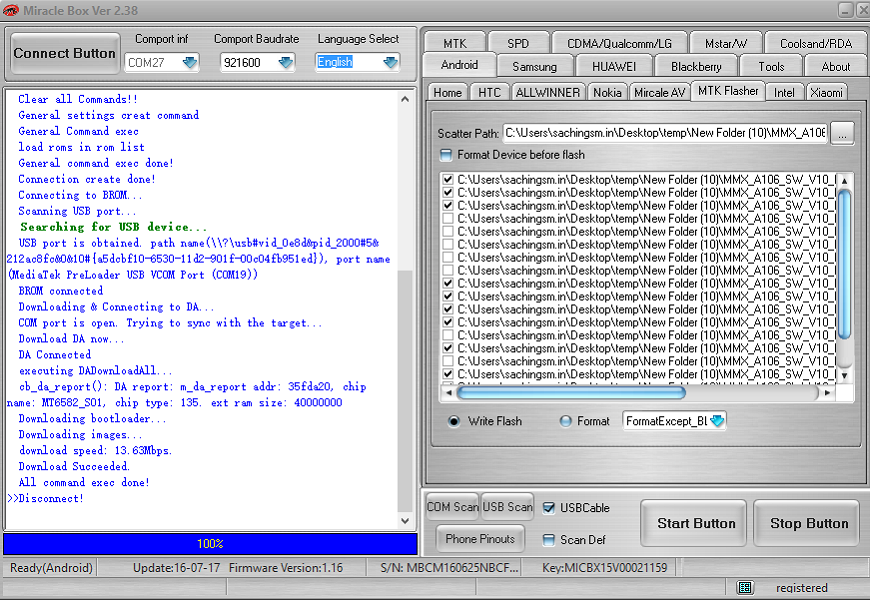The image size is (870, 600).
Task: Select the Write Flash radio button
Action: click(x=453, y=421)
